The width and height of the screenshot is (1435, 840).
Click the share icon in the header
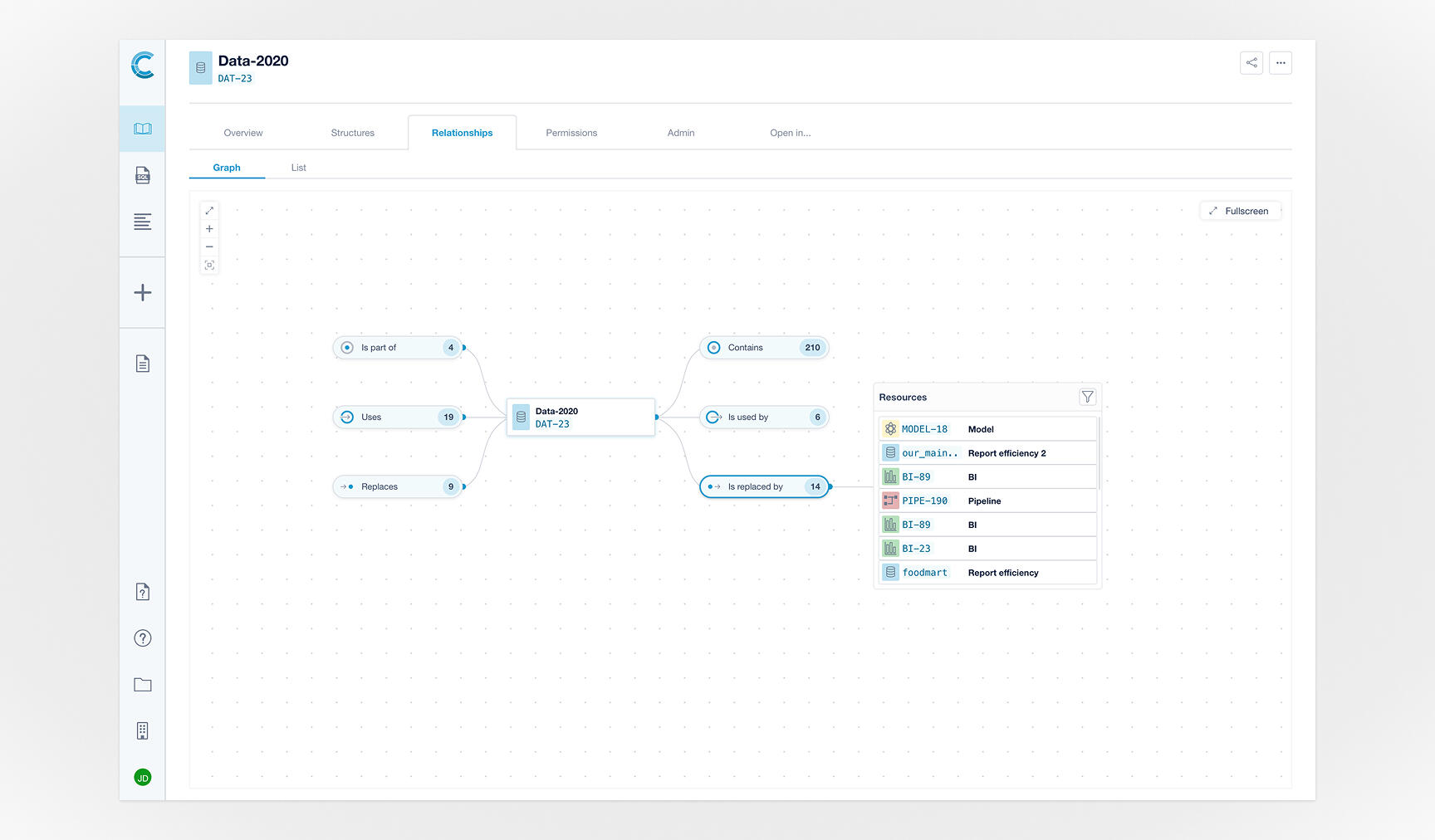pos(1251,63)
